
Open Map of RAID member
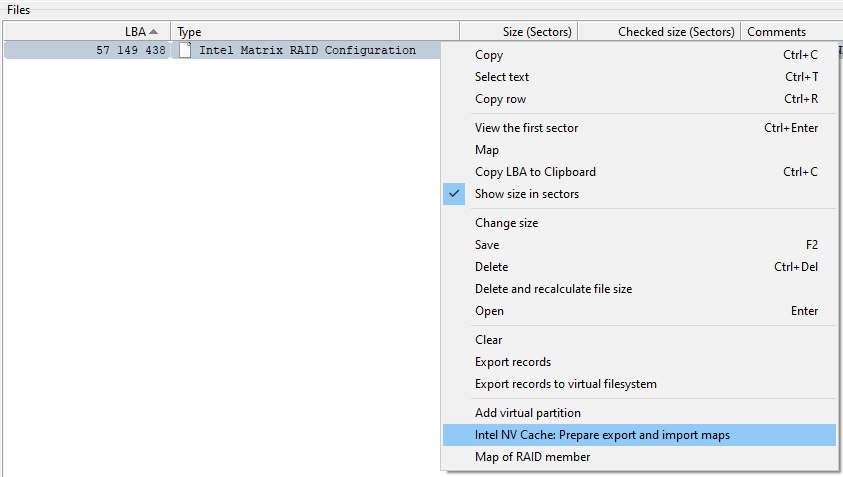click(x=532, y=457)
